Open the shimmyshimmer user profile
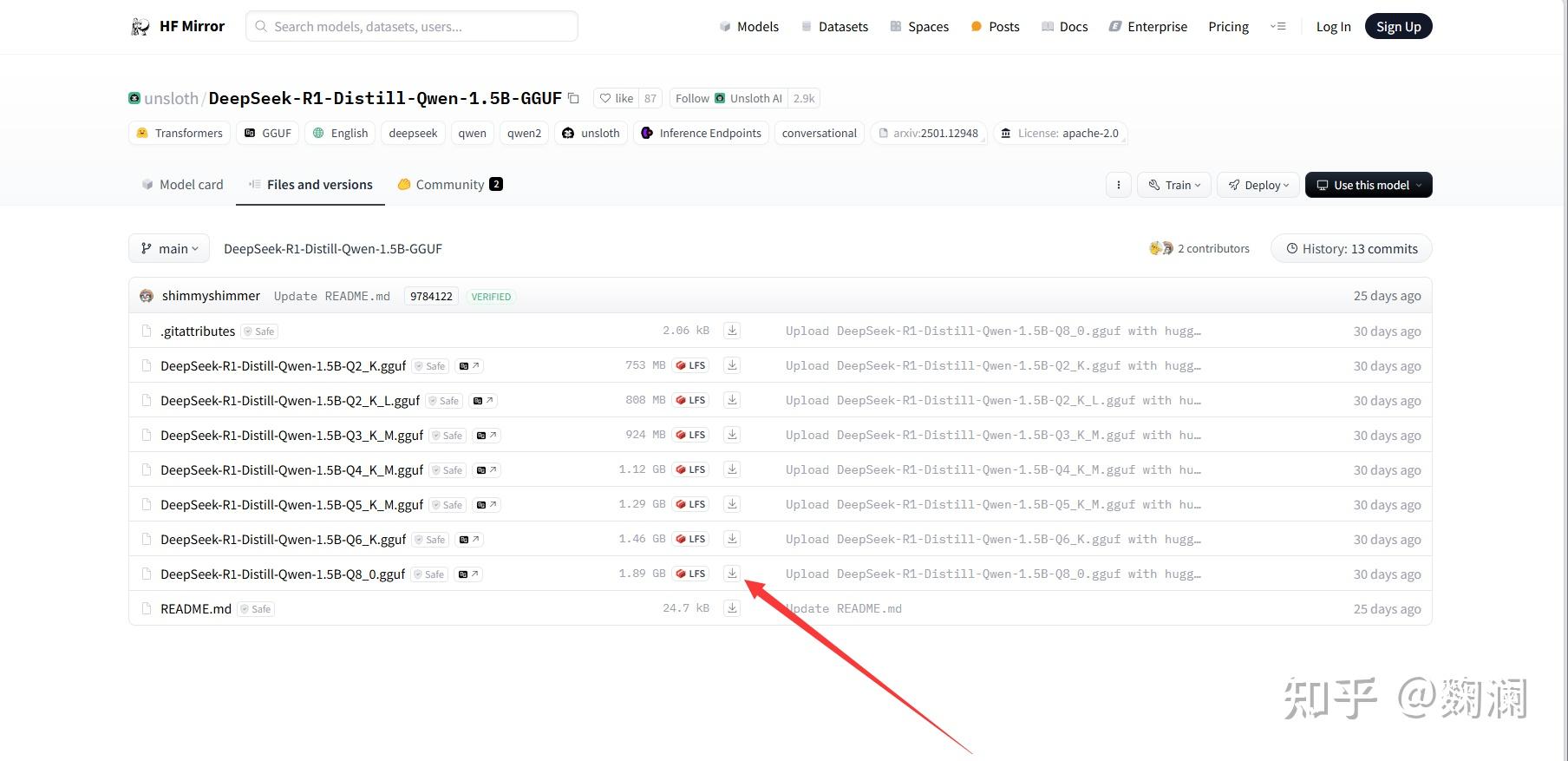The image size is (1568, 761). click(211, 296)
